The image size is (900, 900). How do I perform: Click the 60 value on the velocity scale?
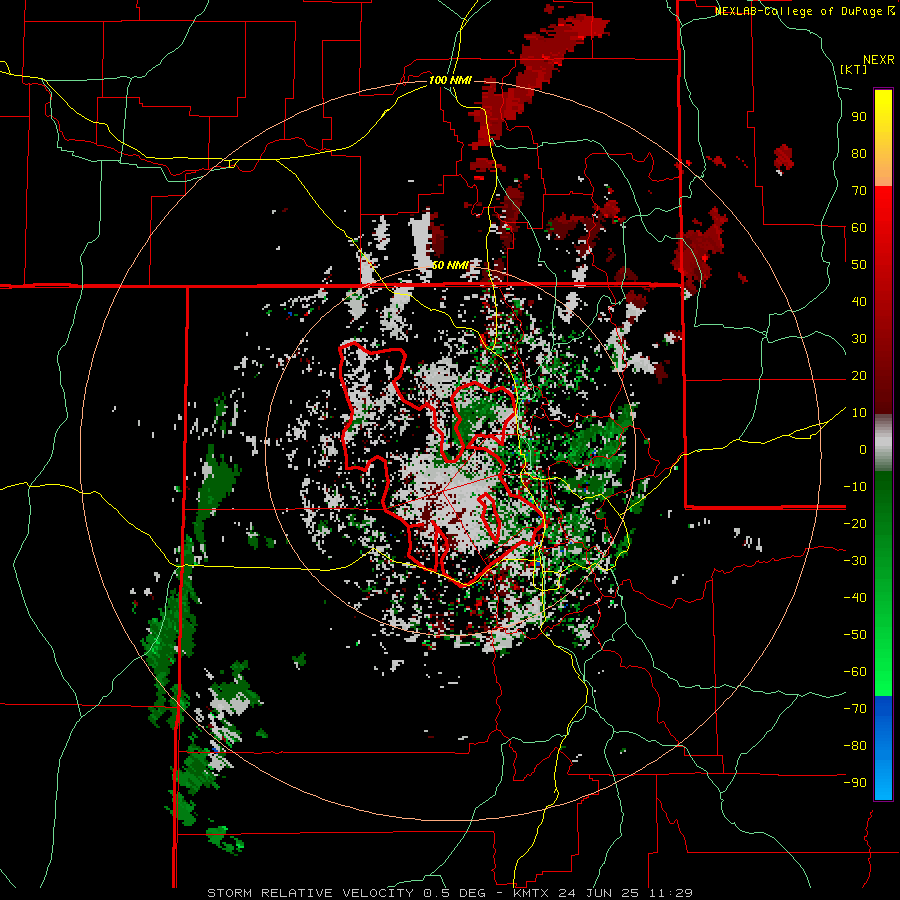[859, 228]
